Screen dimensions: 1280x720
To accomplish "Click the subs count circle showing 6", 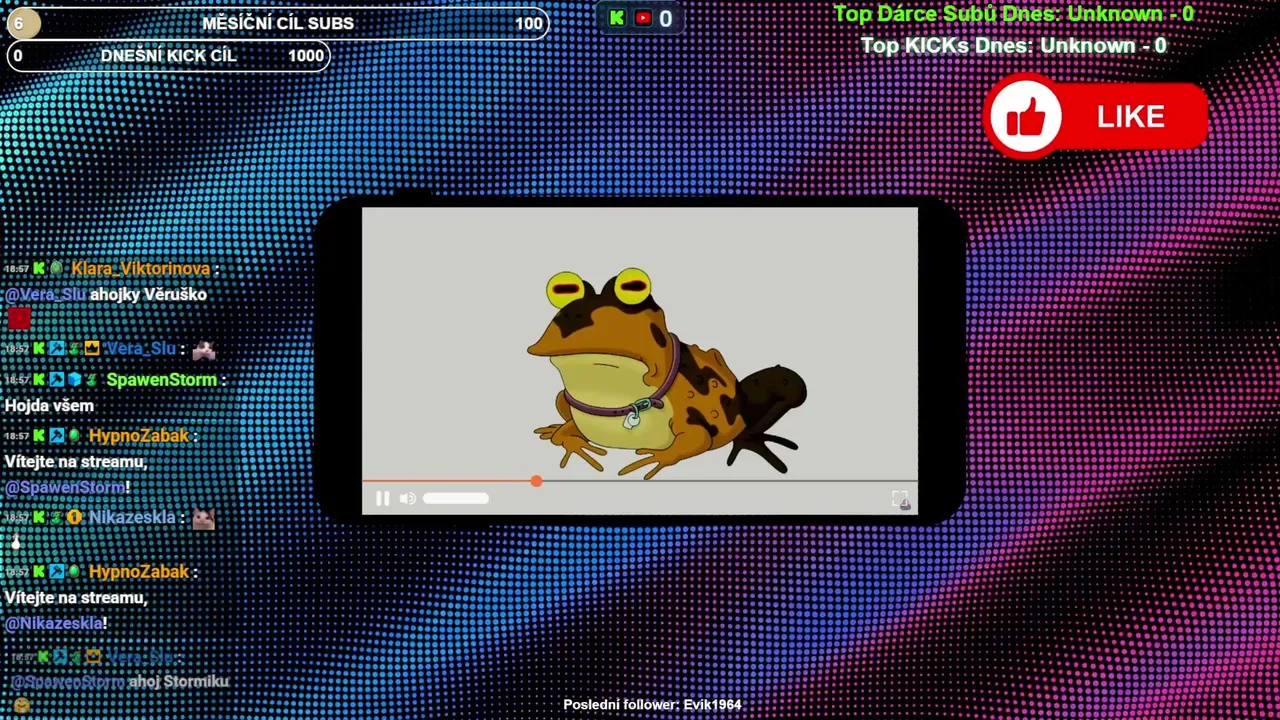I will click(23, 23).
